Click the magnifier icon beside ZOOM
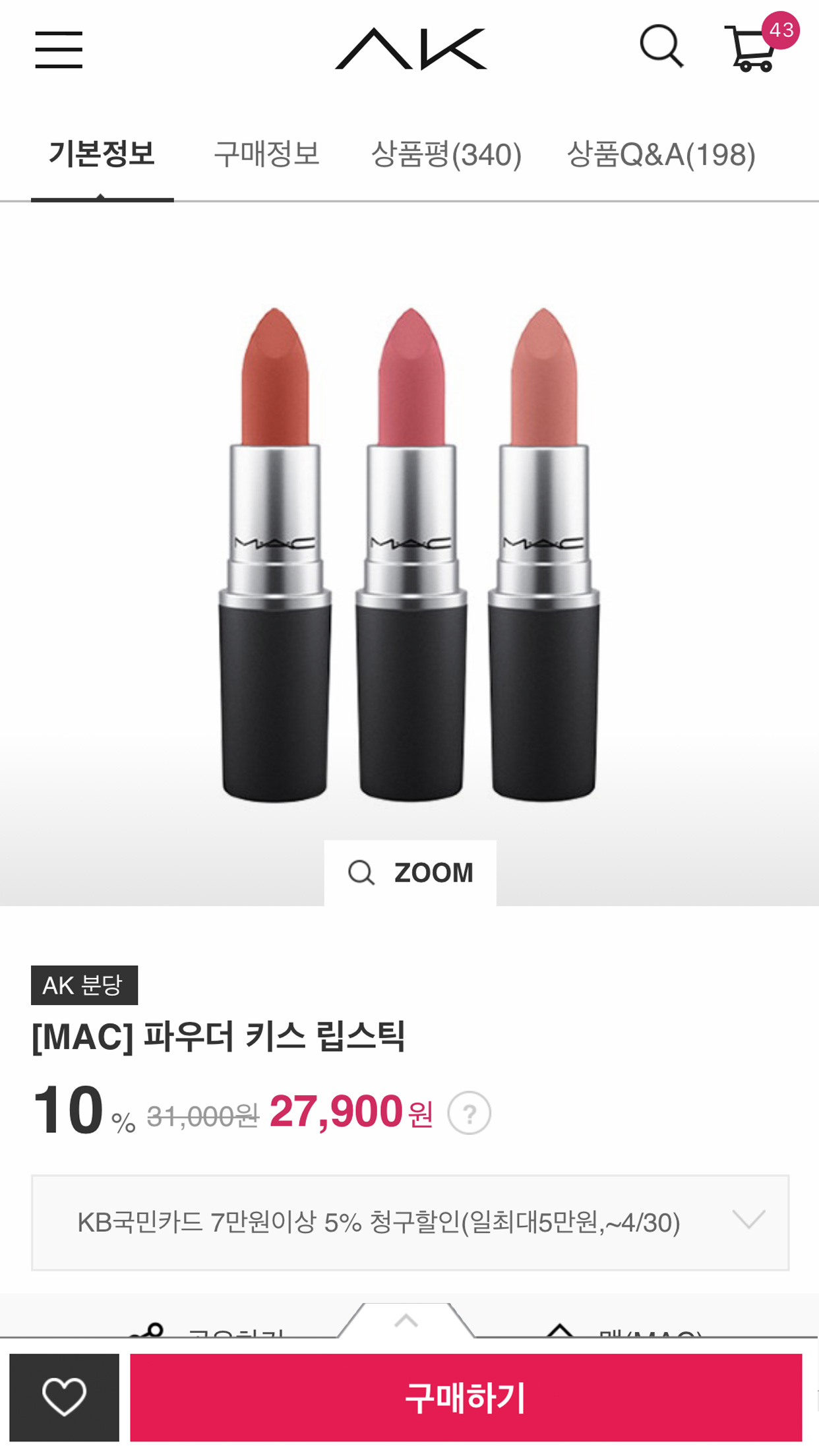Image resolution: width=819 pixels, height=1456 pixels. 361,872
